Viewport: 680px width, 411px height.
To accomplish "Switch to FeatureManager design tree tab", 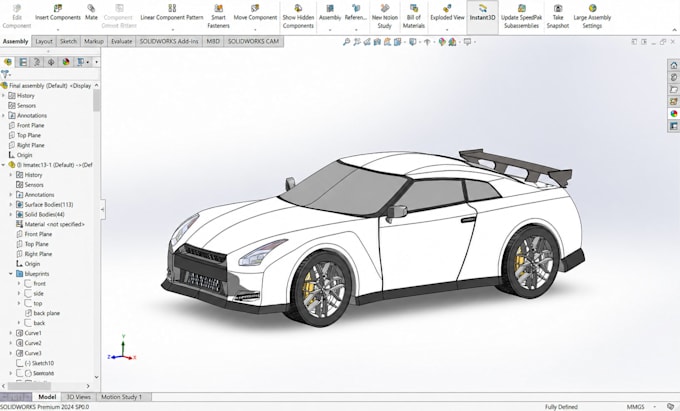I will [8, 62].
